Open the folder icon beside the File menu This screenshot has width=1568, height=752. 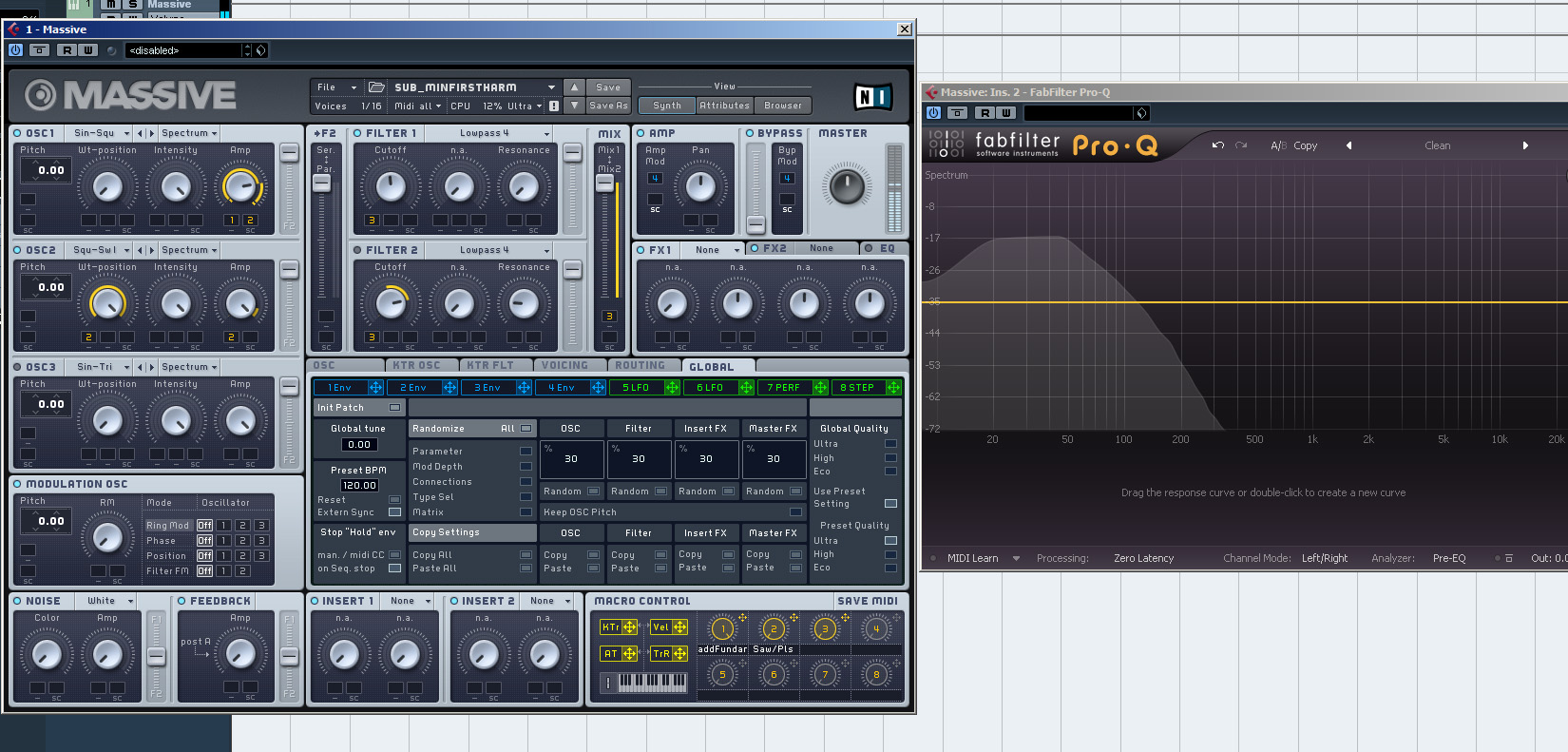[376, 87]
